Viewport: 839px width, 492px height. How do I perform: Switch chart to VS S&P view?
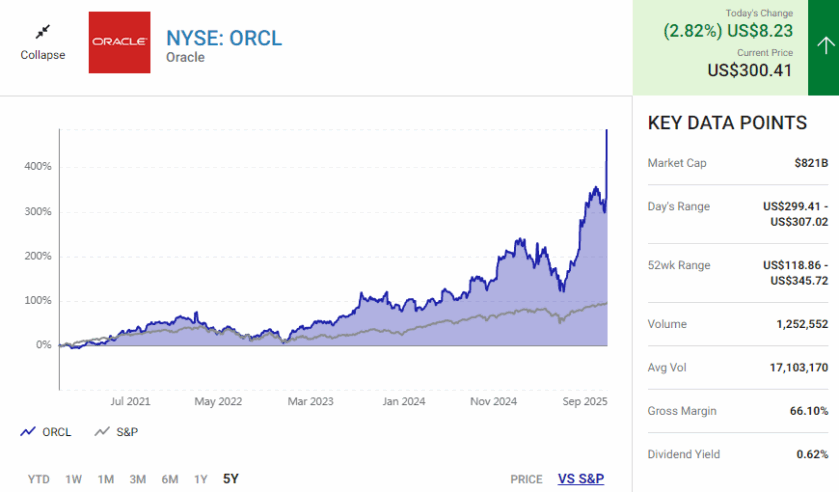[581, 479]
